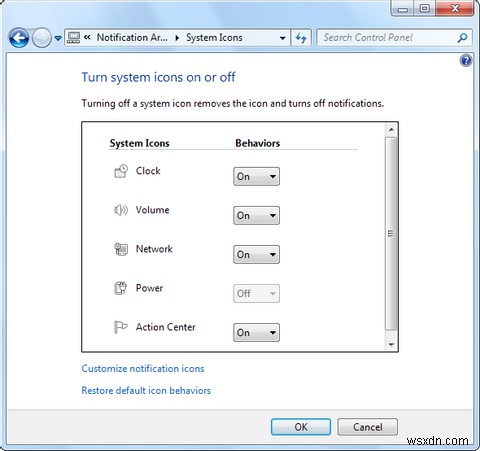The width and height of the screenshot is (480, 451).
Task: Click the Network system icon
Action: (121, 249)
